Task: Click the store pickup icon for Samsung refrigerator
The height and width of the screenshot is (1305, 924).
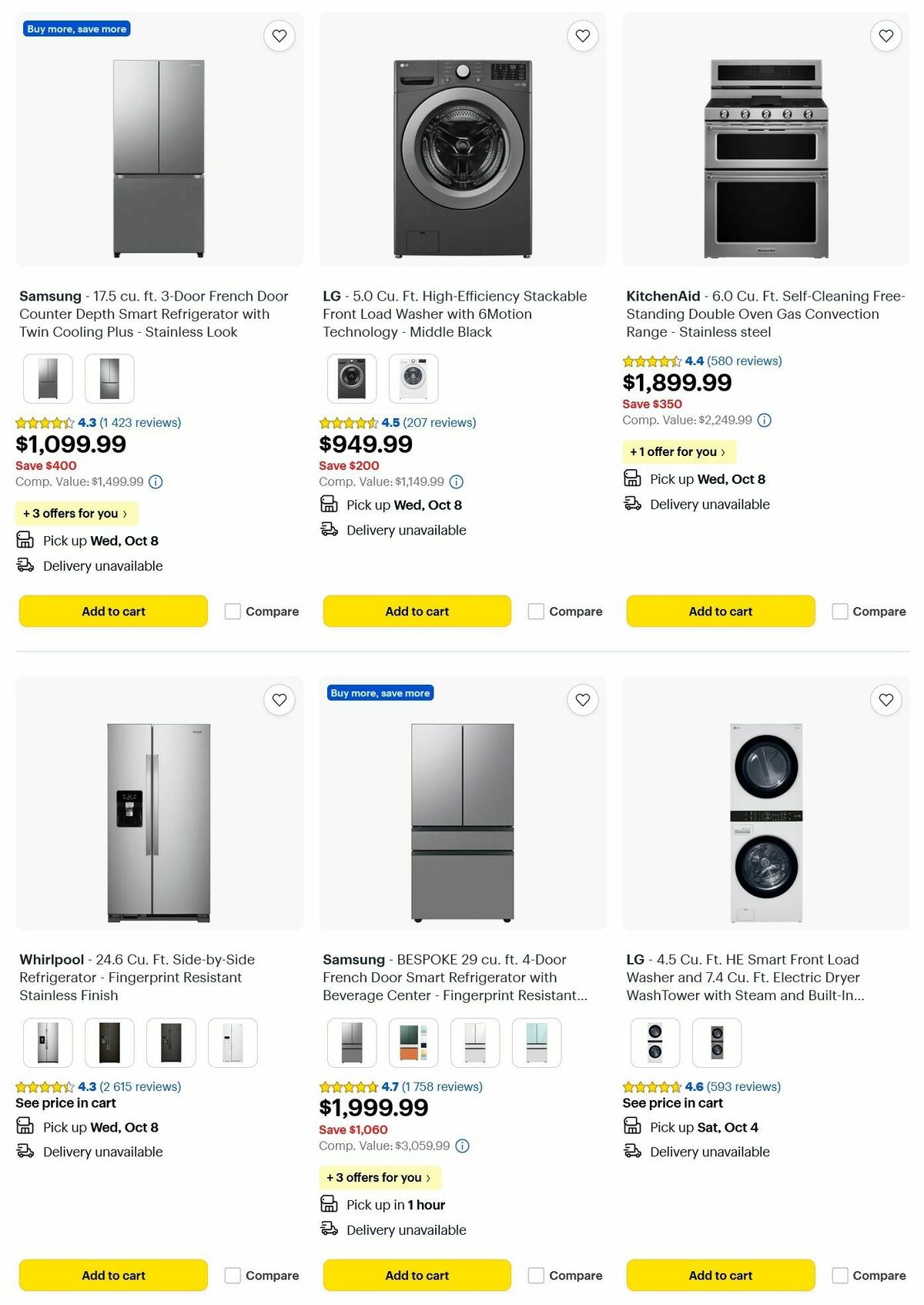Action: pyautogui.click(x=25, y=539)
